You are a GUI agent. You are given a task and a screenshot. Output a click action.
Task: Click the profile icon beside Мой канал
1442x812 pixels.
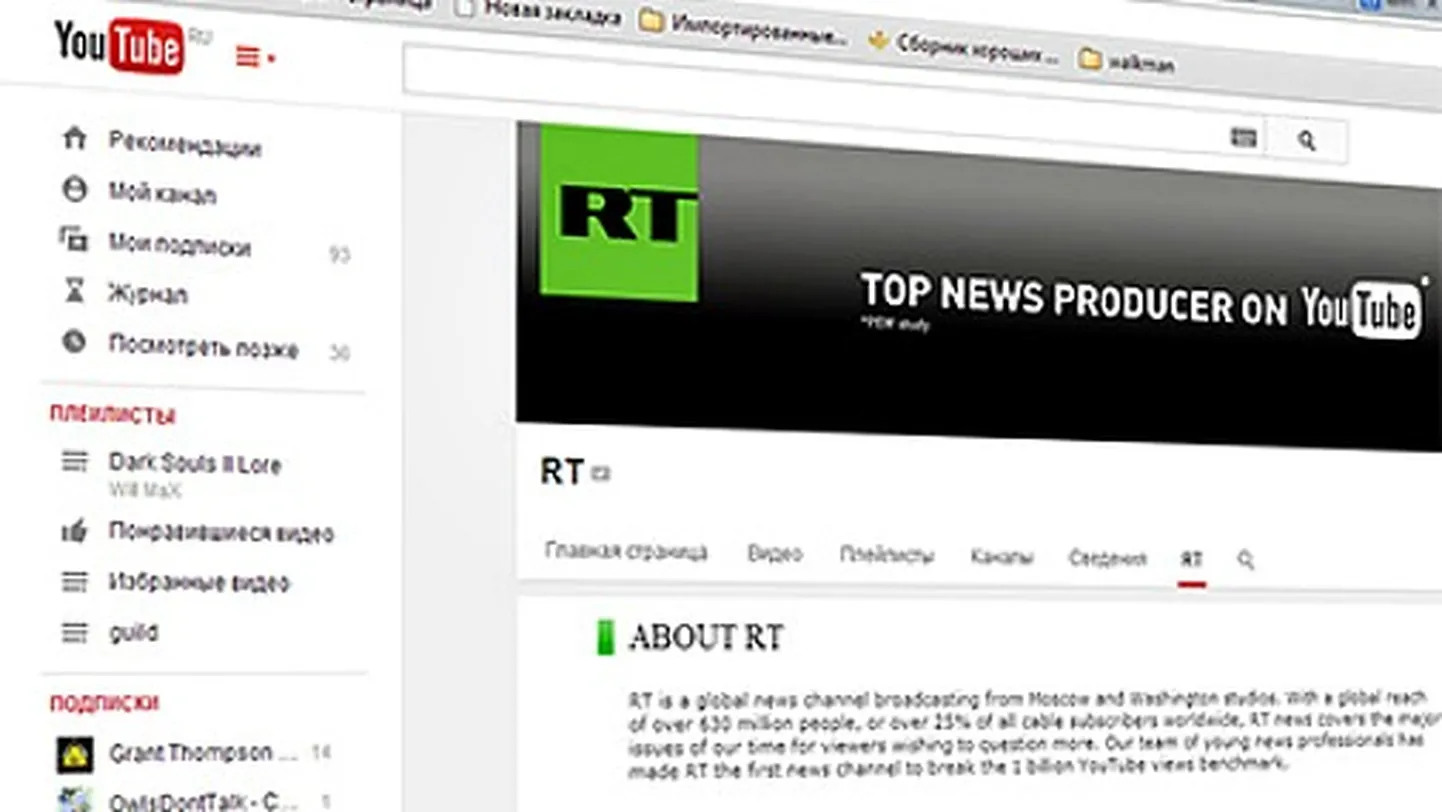coord(75,189)
